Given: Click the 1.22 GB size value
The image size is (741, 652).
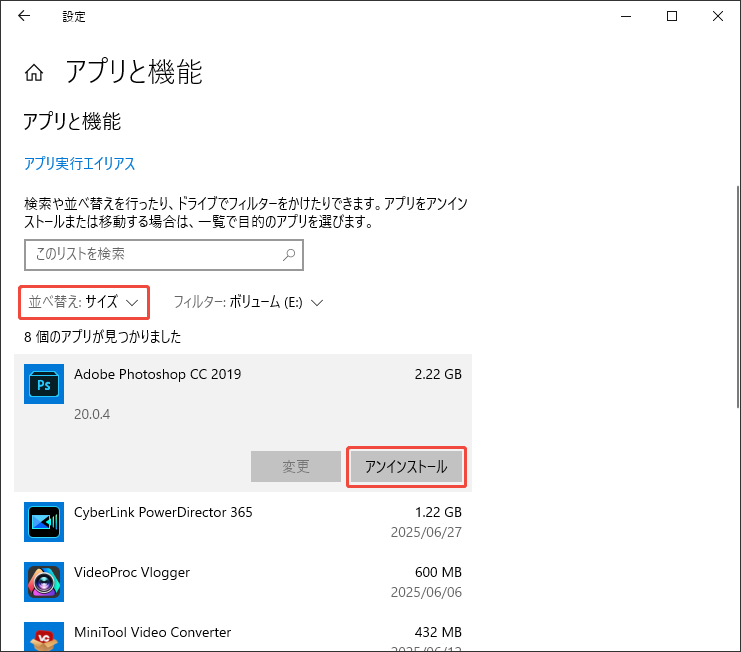Looking at the screenshot, I should coord(438,512).
